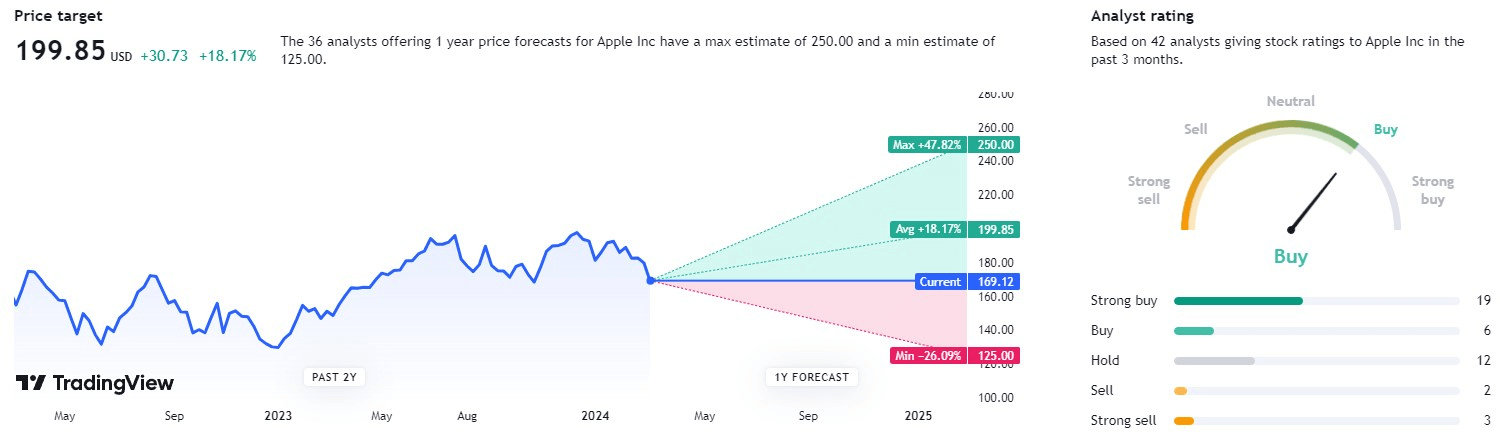Click the Buy rating progress bar
Screen dimensions: 1507x439
(x=1315, y=331)
